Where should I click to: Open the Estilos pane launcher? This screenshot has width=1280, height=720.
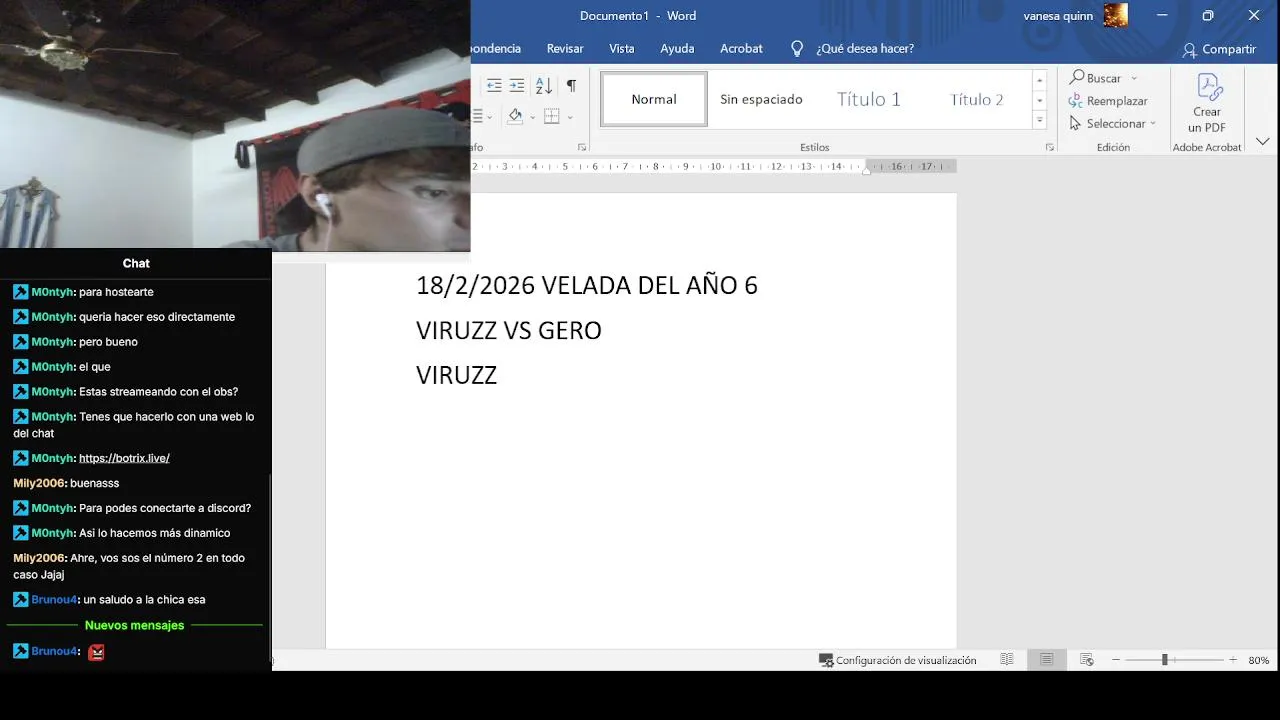[1050, 147]
